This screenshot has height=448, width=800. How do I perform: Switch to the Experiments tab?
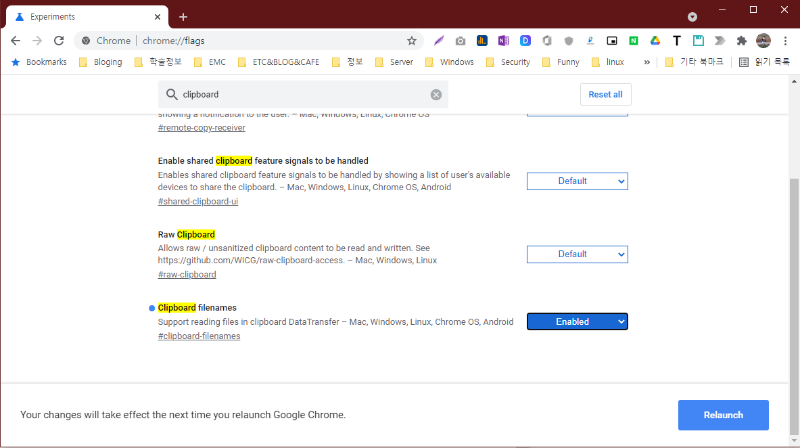pyautogui.click(x=80, y=17)
